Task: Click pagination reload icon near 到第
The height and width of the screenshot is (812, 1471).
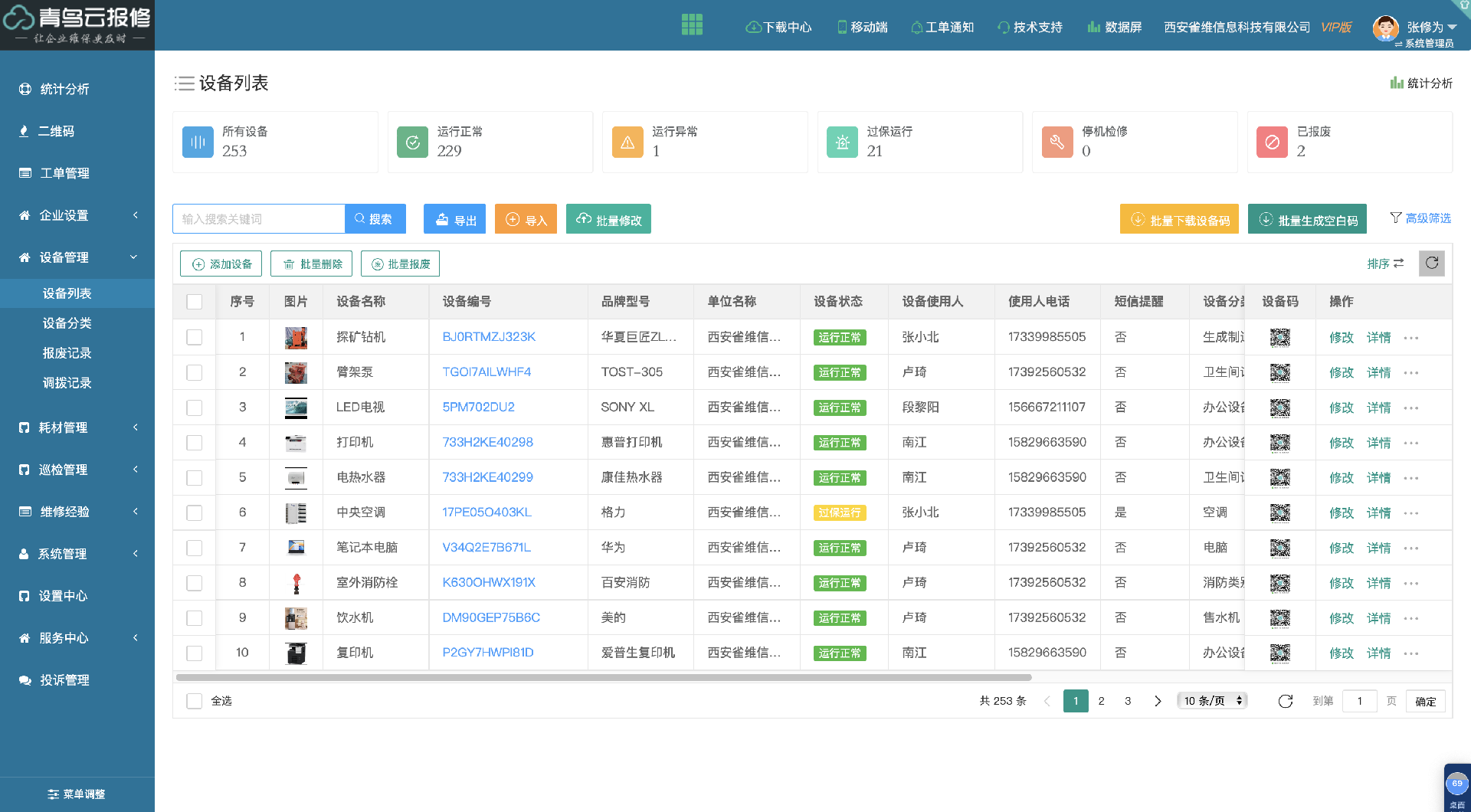Action: pos(1285,701)
